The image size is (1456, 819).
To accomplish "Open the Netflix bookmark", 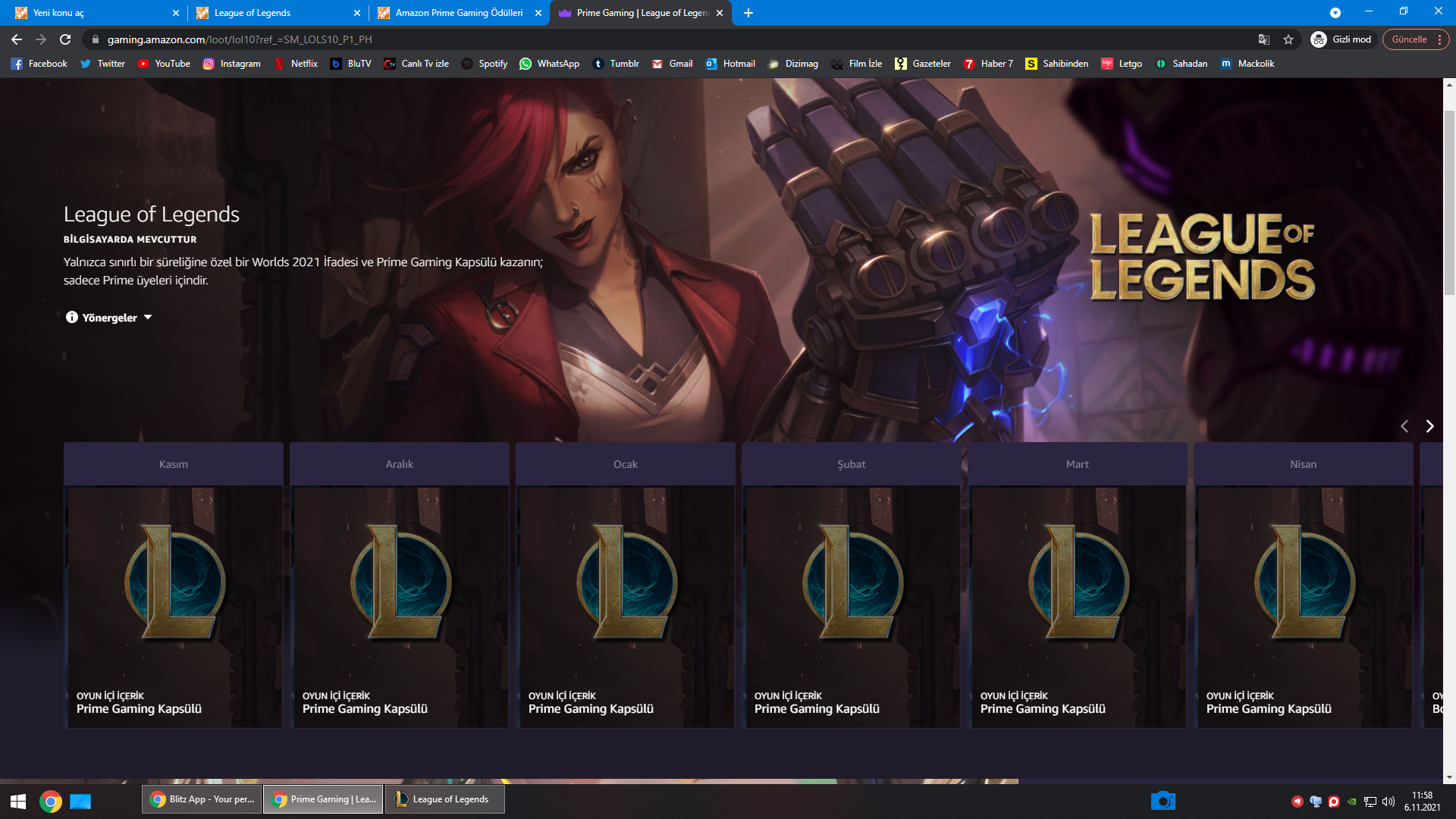I will click(296, 64).
